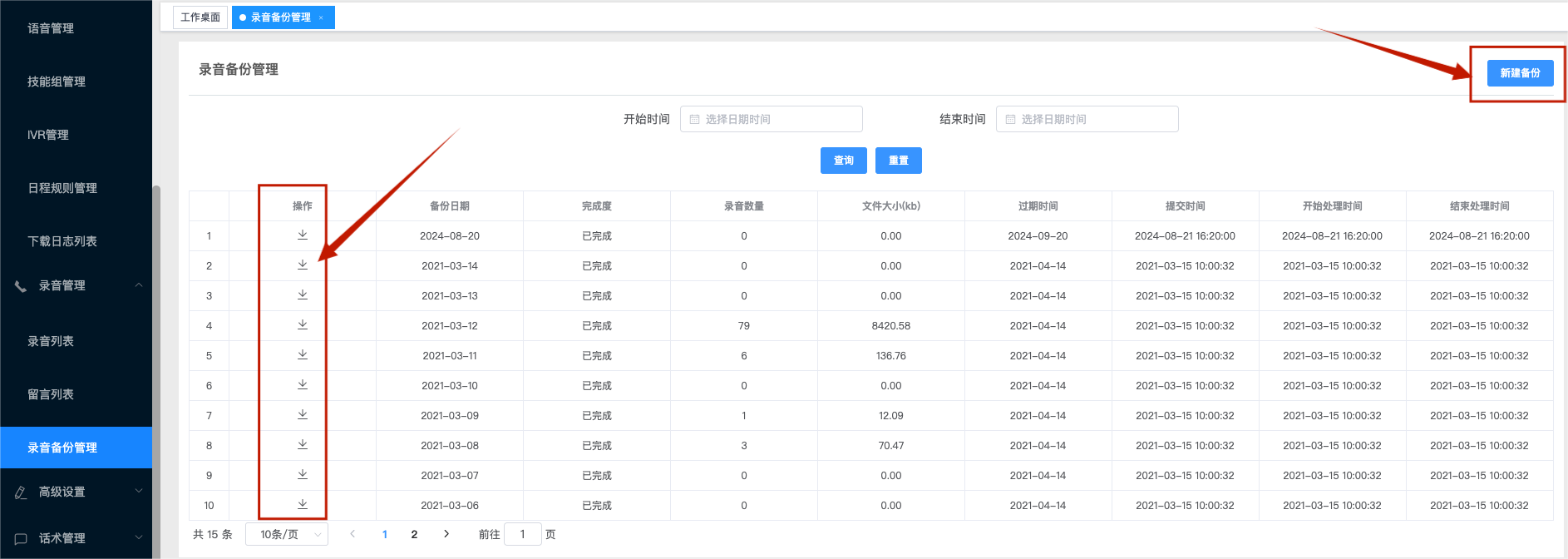Click the 过期时间 column header
Image resolution: width=1568 pixels, height=559 pixels.
click(1038, 206)
